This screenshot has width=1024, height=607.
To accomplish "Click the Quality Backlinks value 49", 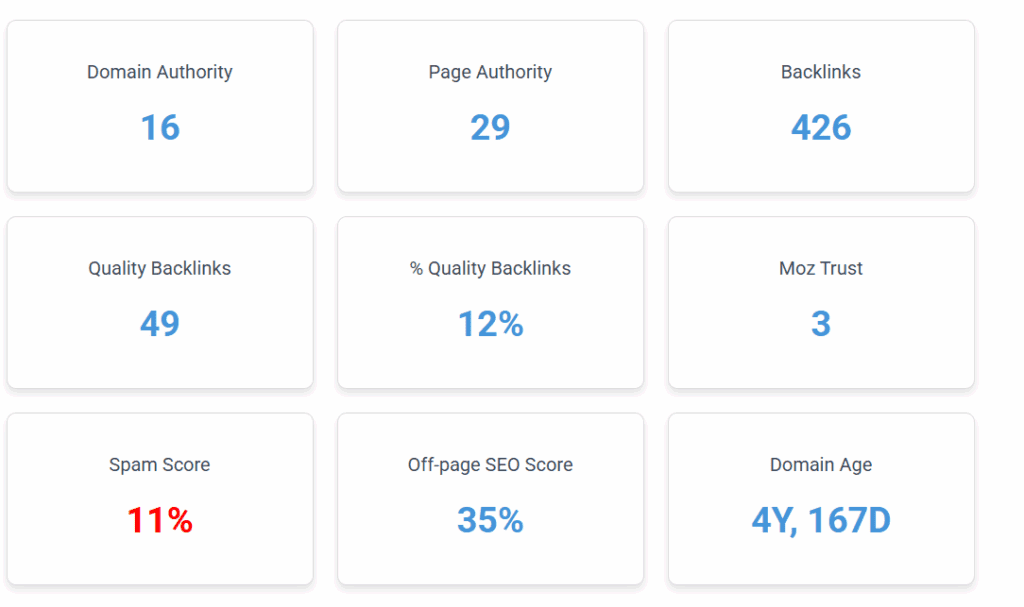I will click(160, 324).
